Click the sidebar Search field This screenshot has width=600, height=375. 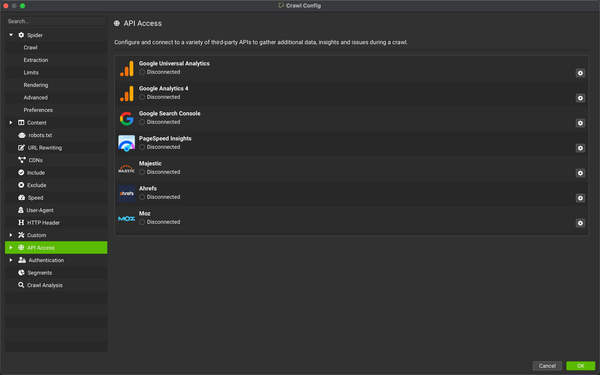coord(55,21)
